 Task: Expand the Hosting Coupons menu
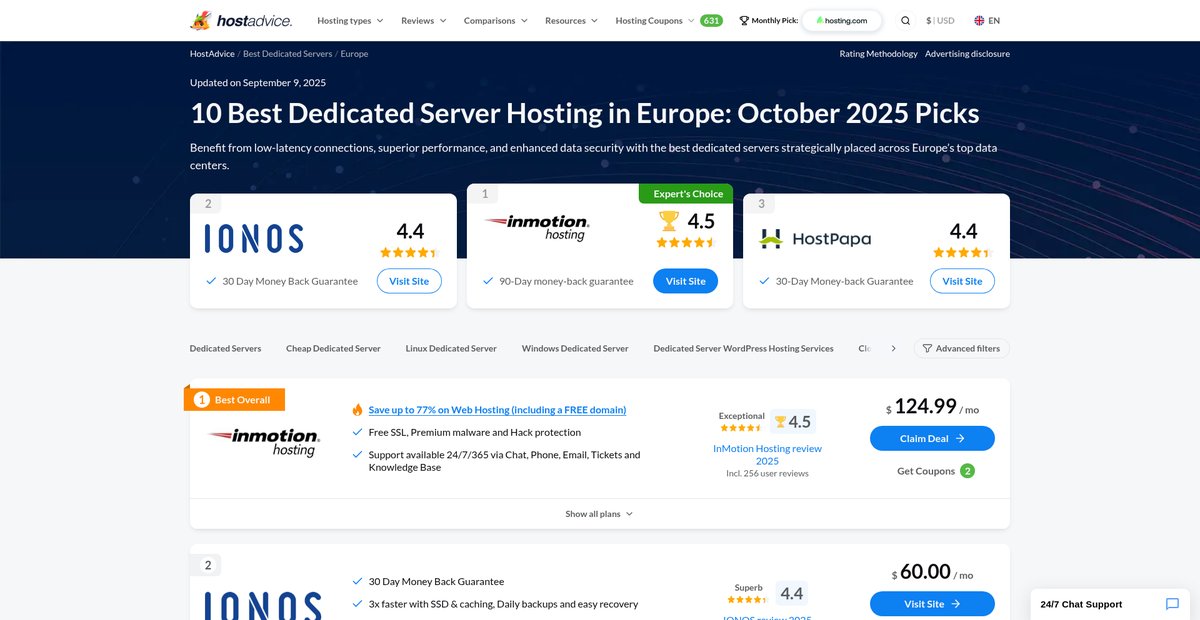(x=655, y=20)
